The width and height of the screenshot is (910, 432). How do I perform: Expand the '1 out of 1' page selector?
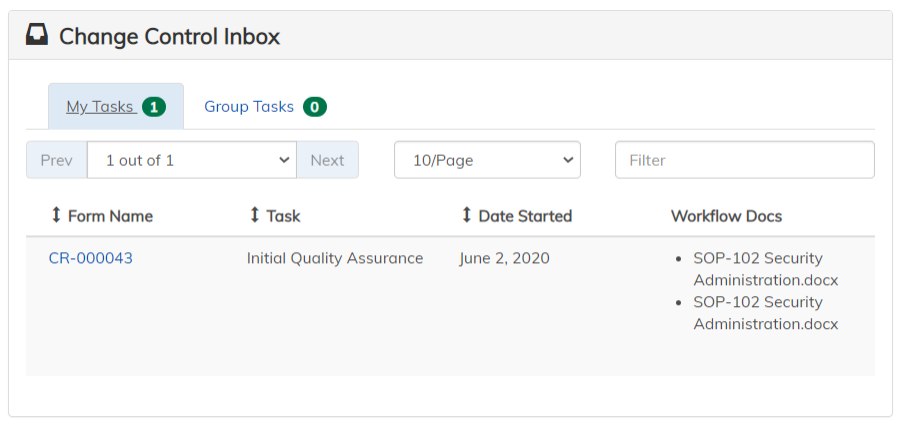(191, 160)
